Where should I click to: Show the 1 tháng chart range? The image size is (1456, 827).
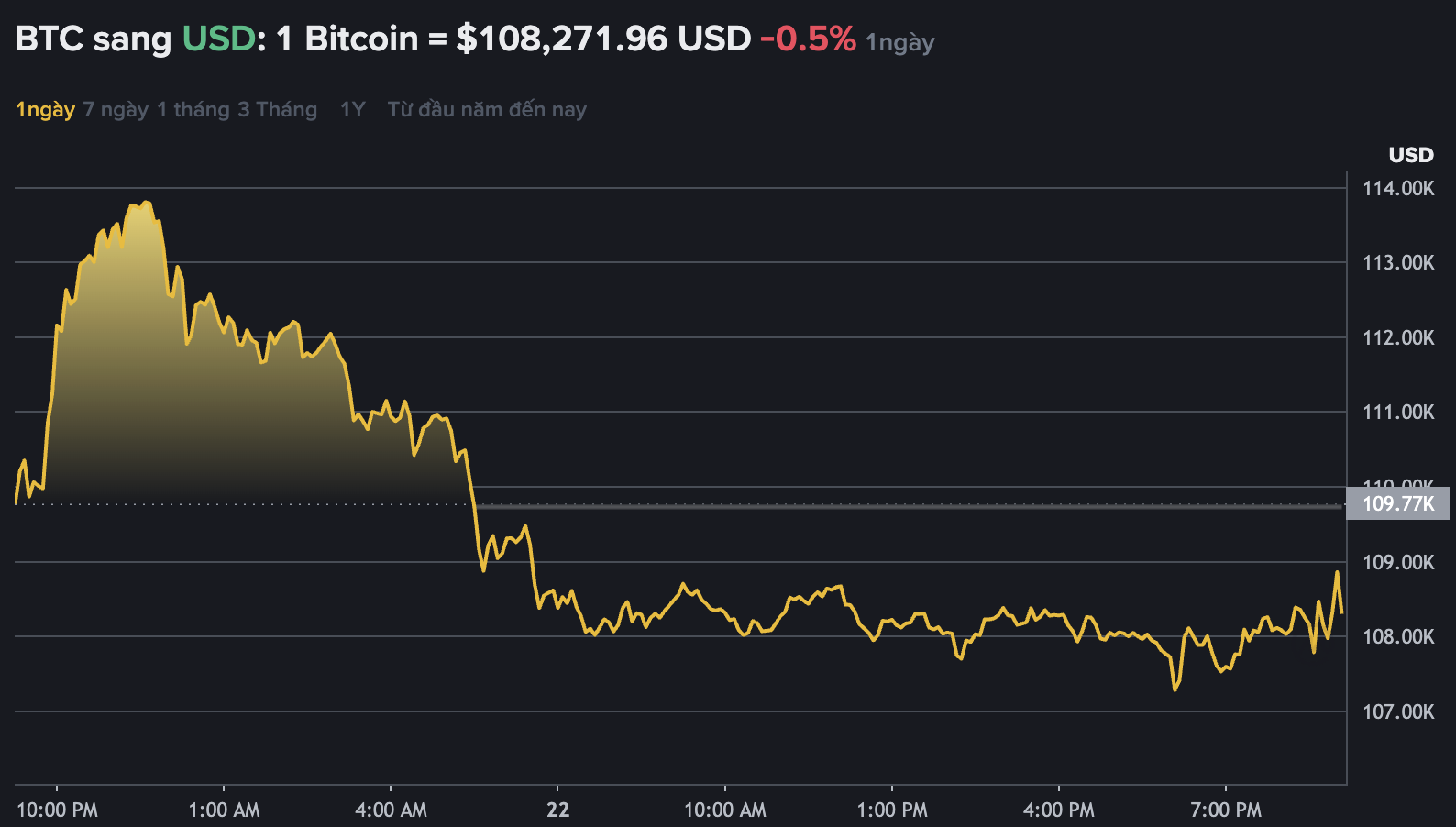point(193,110)
